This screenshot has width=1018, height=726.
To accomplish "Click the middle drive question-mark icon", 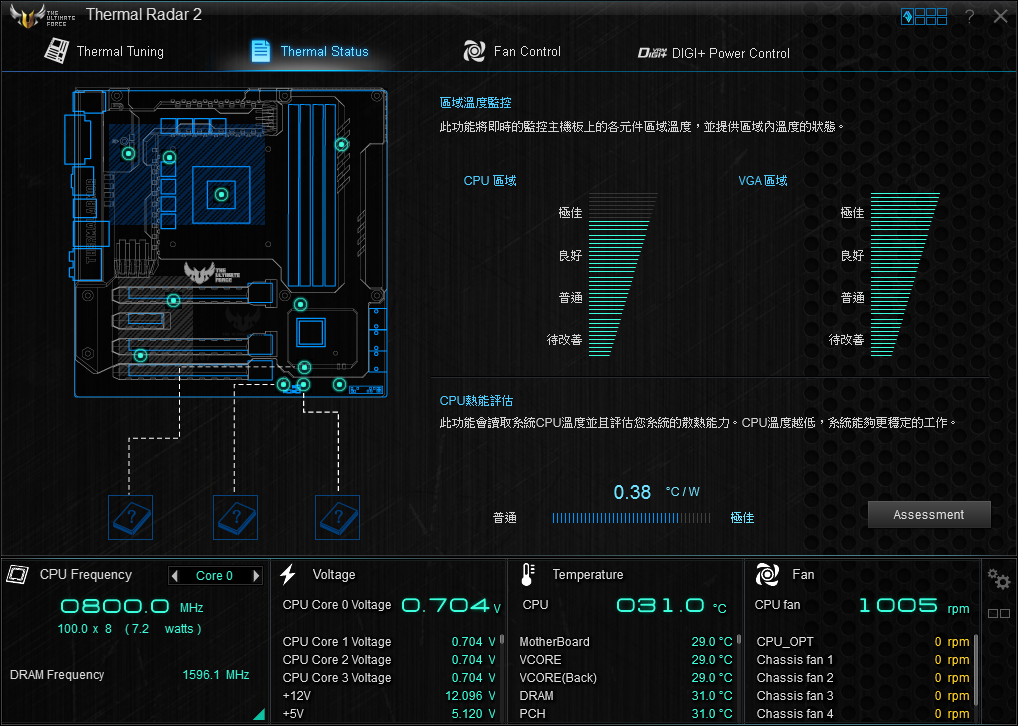I will 236,517.
